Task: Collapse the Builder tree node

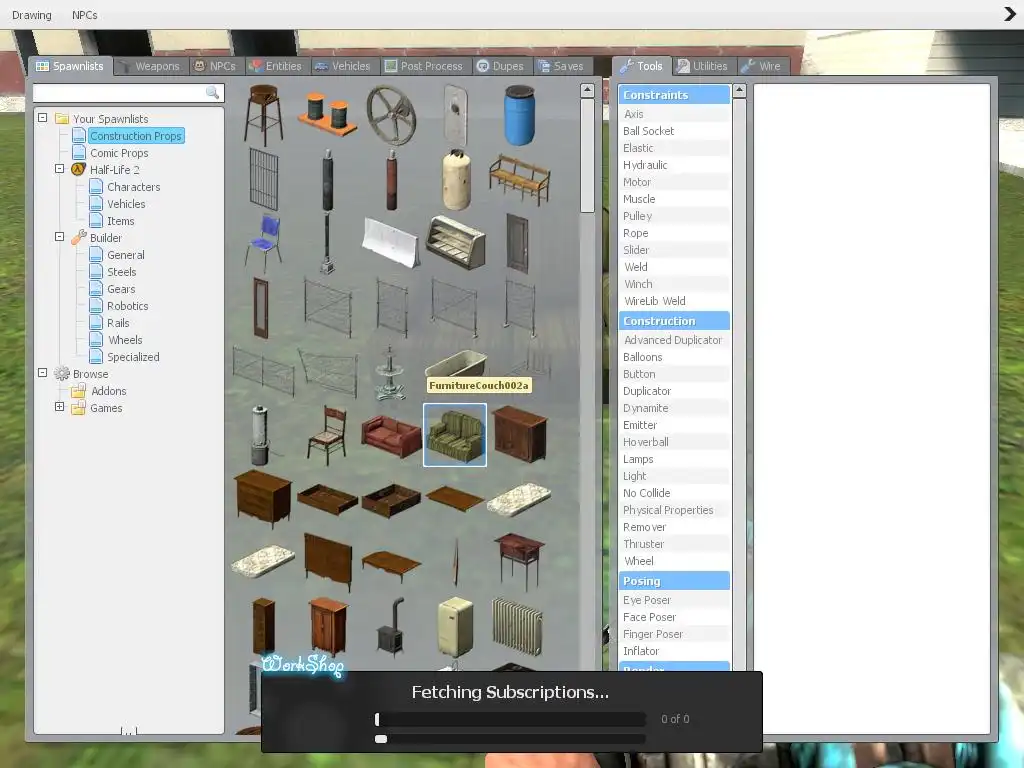Action: point(59,236)
